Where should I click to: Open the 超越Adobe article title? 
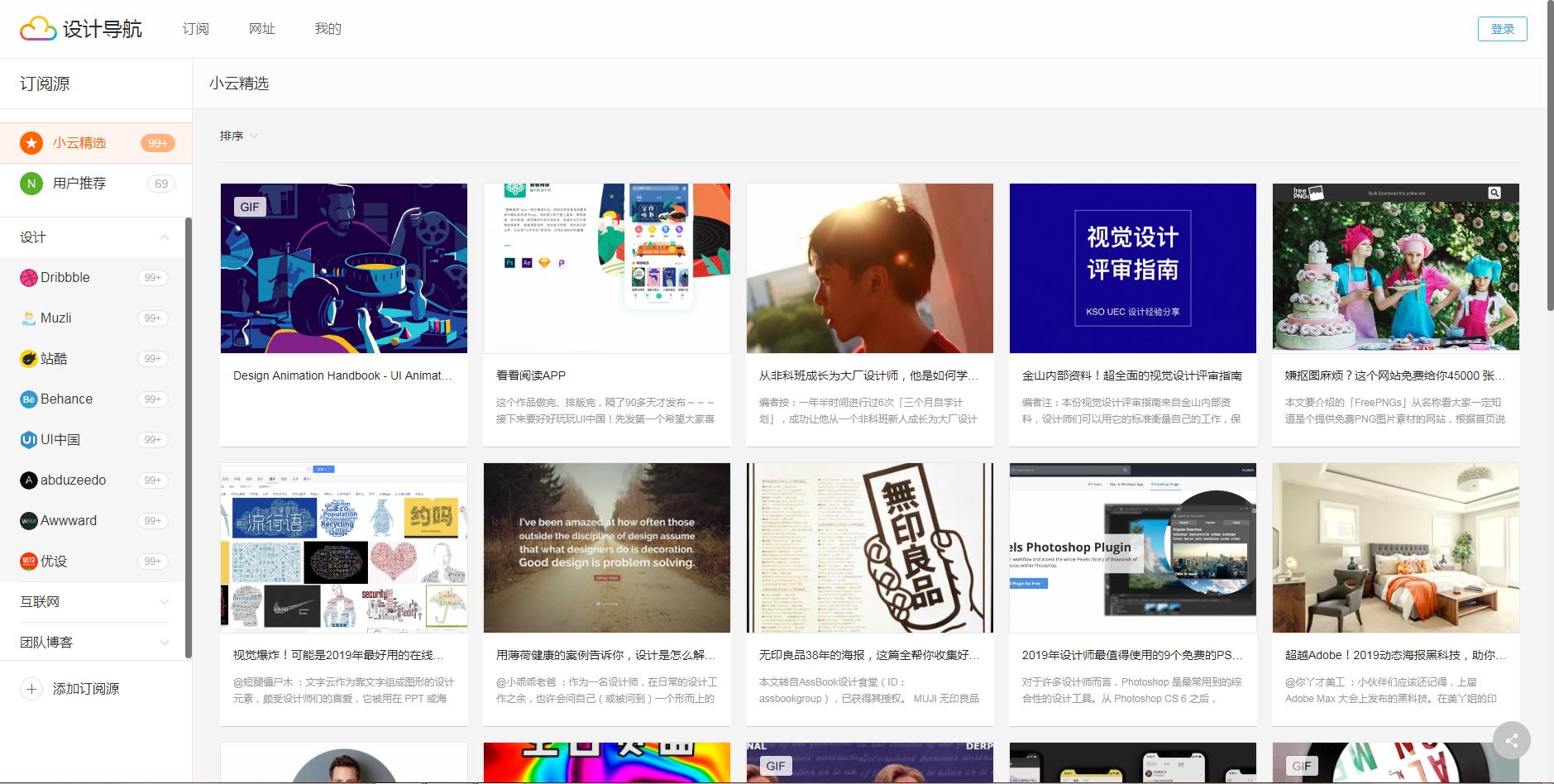[x=1395, y=655]
